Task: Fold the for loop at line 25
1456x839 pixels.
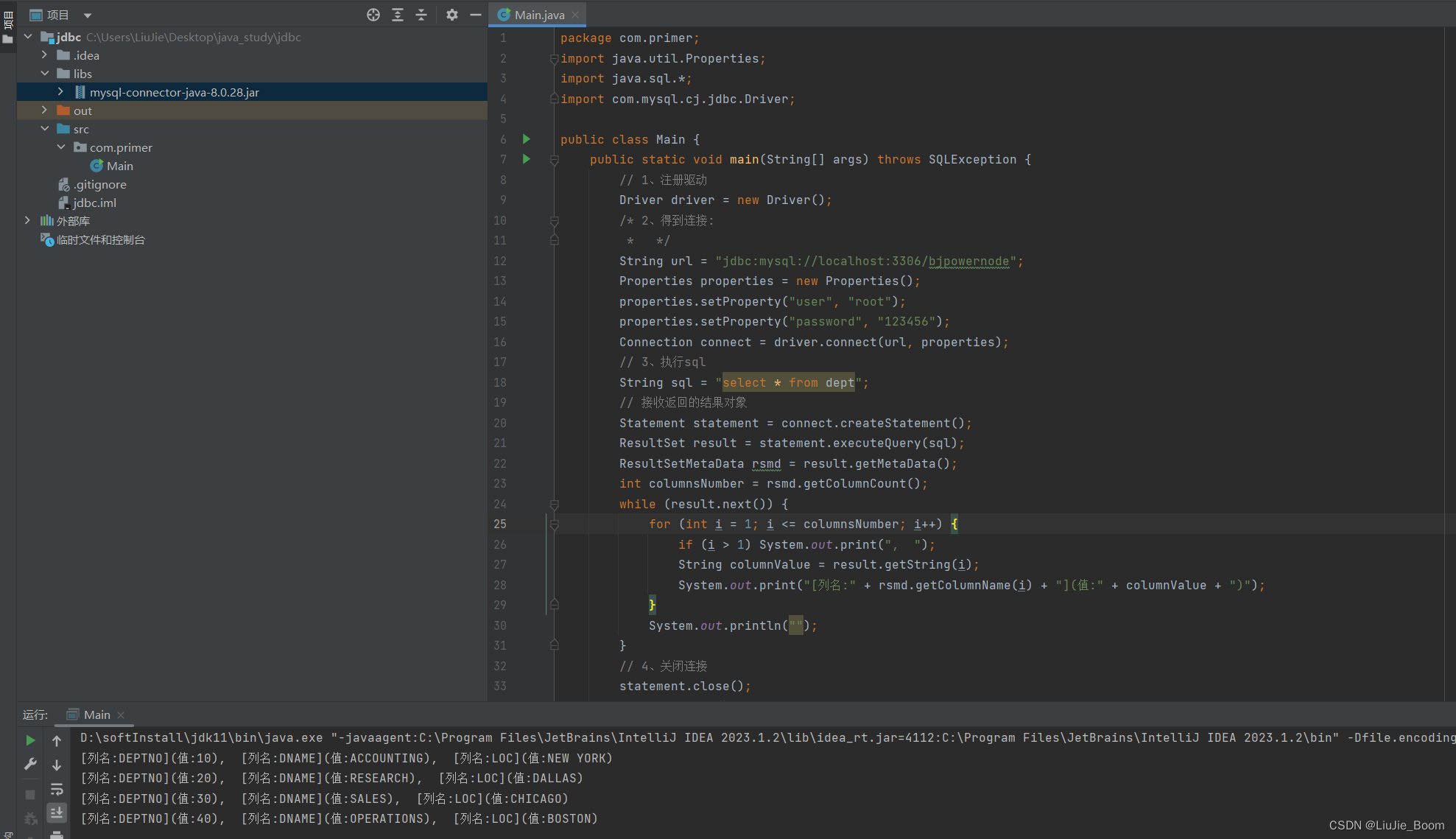Action: (554, 524)
